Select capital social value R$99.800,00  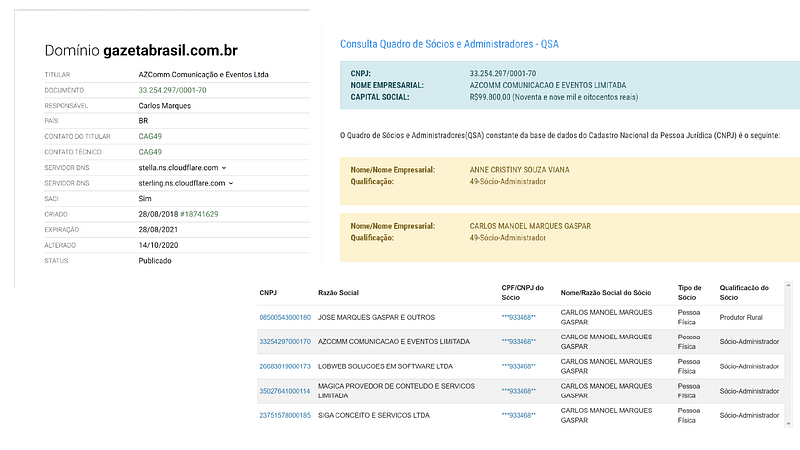[x=490, y=97]
